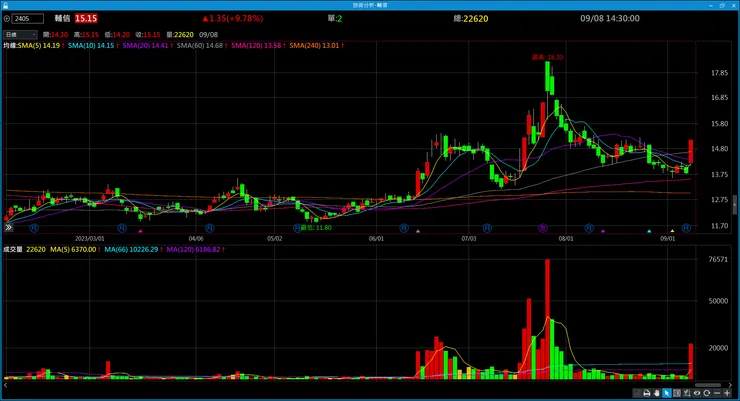Image resolution: width=740 pixels, height=401 pixels.
Task: Select the arrow cursor tool
Action: point(666,393)
